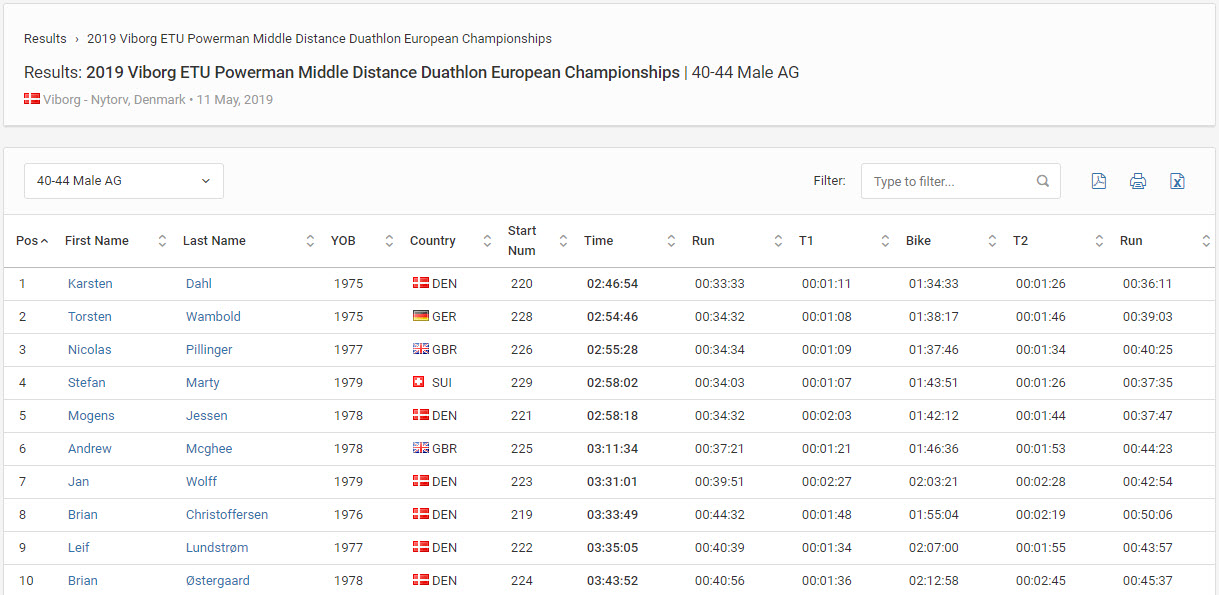Click the German flag in Torsten Wambold's row
The image size is (1219, 595).
point(421,316)
